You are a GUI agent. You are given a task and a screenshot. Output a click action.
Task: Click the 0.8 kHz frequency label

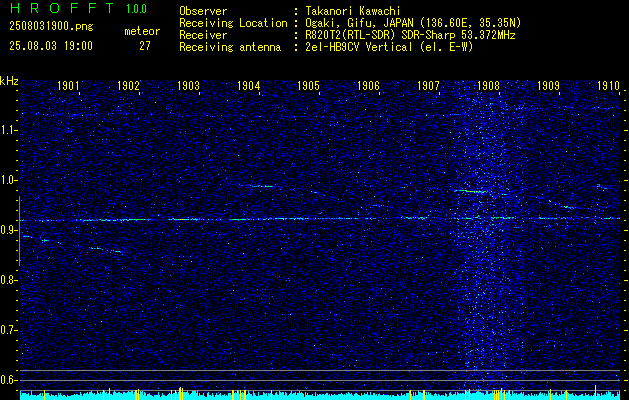[x=8, y=280]
